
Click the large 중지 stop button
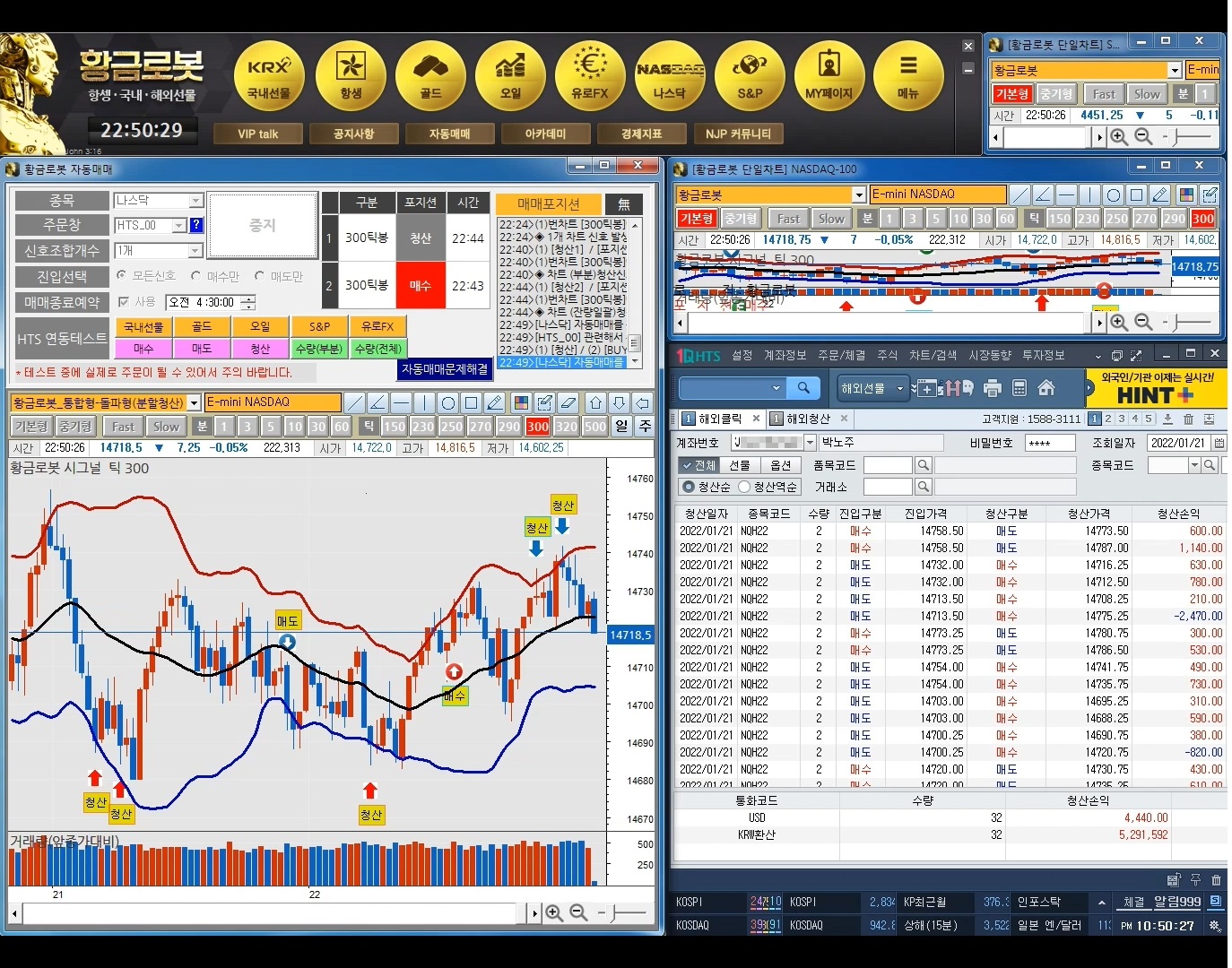(x=263, y=226)
